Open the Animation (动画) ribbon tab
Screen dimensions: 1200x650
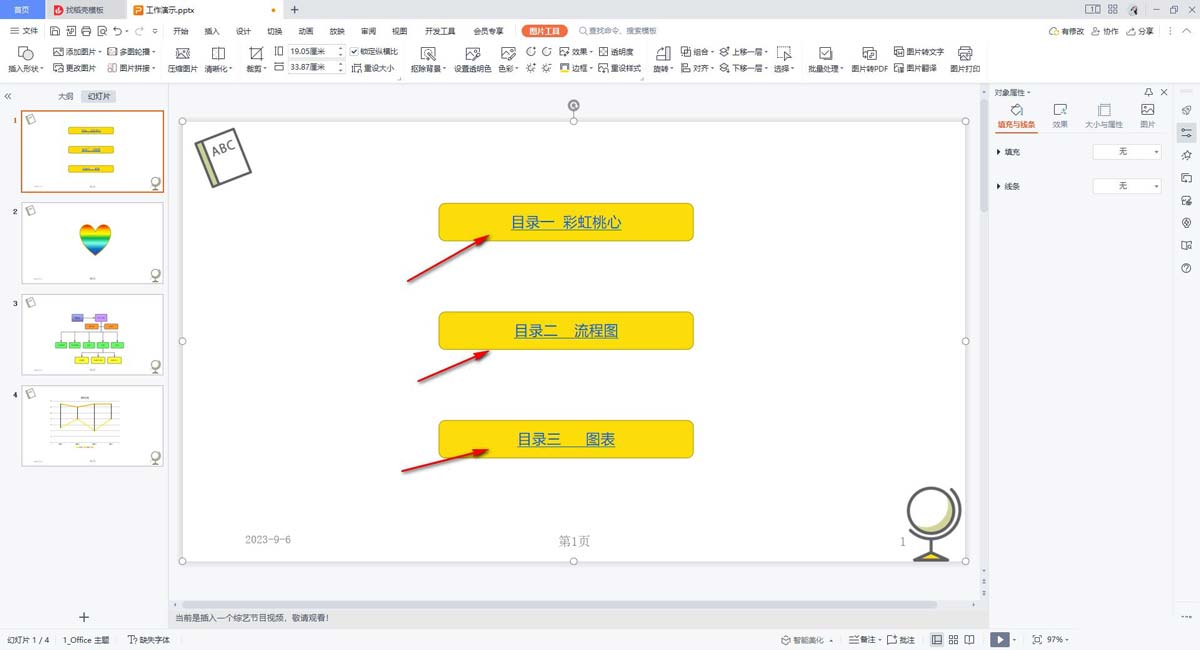(x=306, y=31)
